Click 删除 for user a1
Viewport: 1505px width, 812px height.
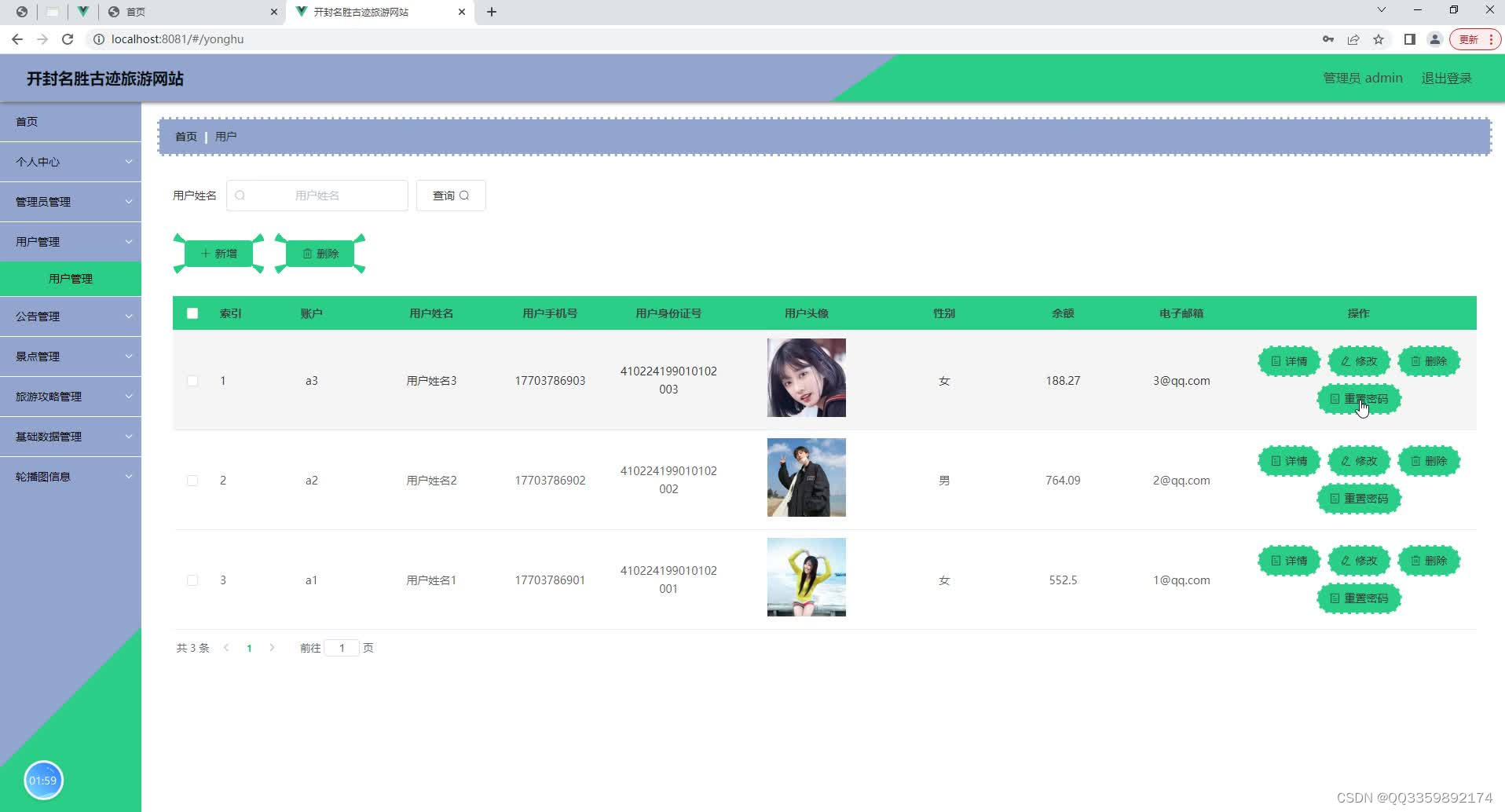pos(1429,561)
